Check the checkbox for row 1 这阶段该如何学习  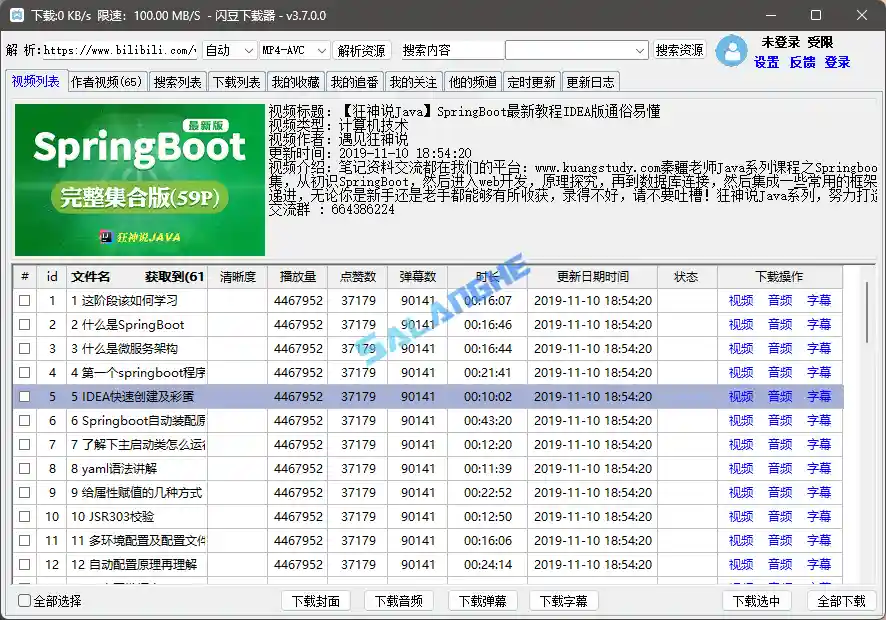tap(24, 300)
